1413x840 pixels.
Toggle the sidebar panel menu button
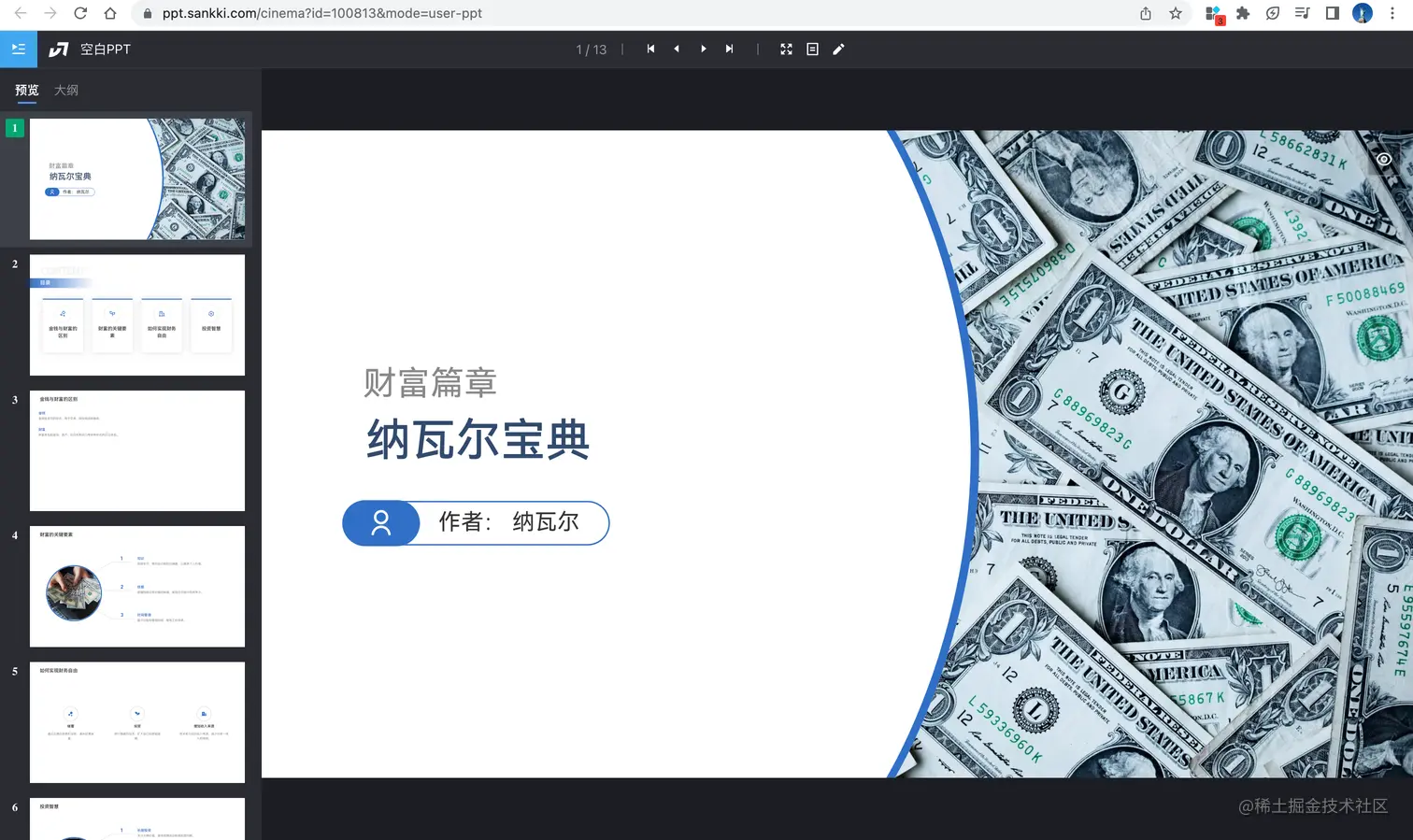click(19, 49)
